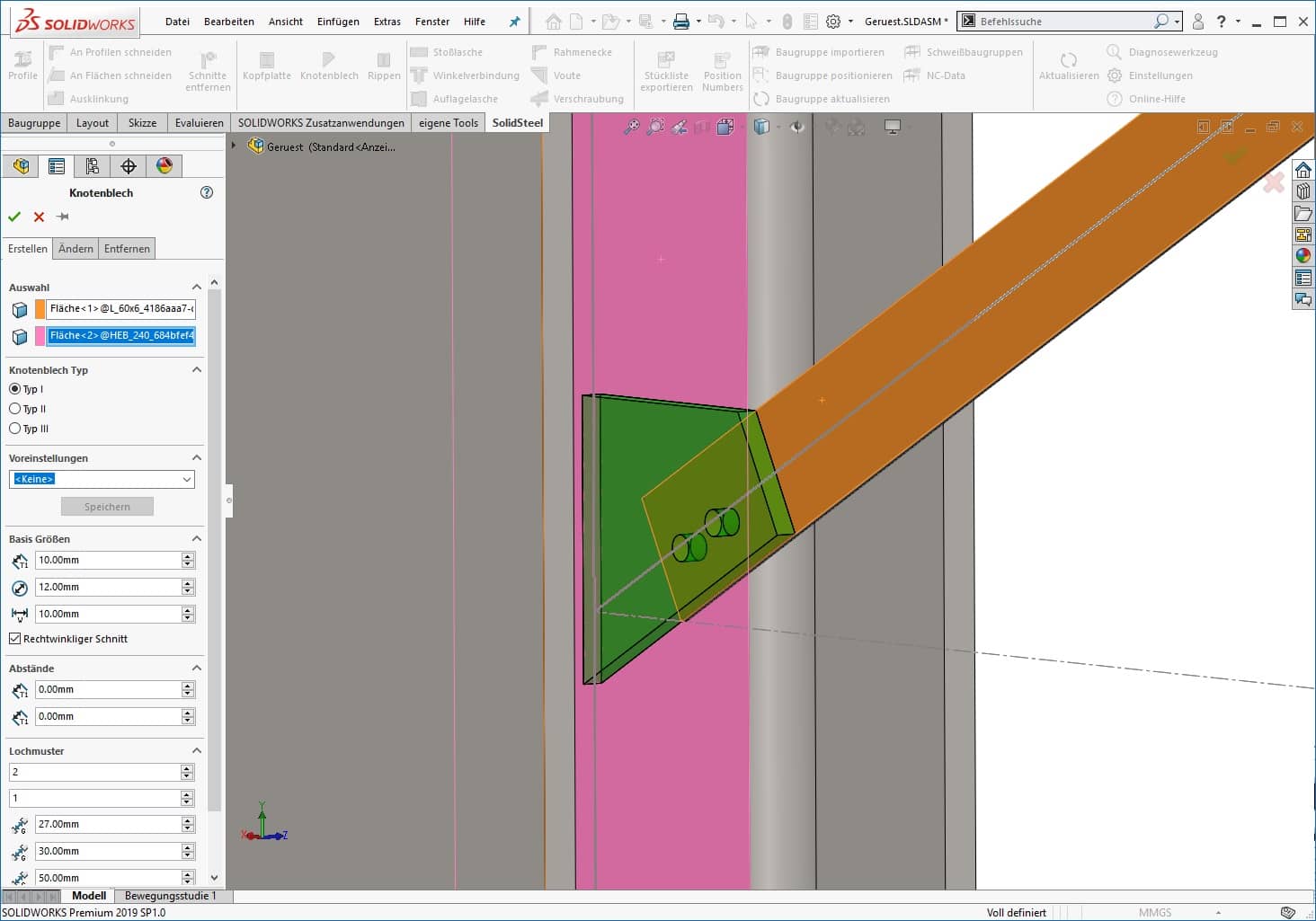The image size is (1316, 921).
Task: Click Print icon in title toolbar
Action: pos(680,22)
